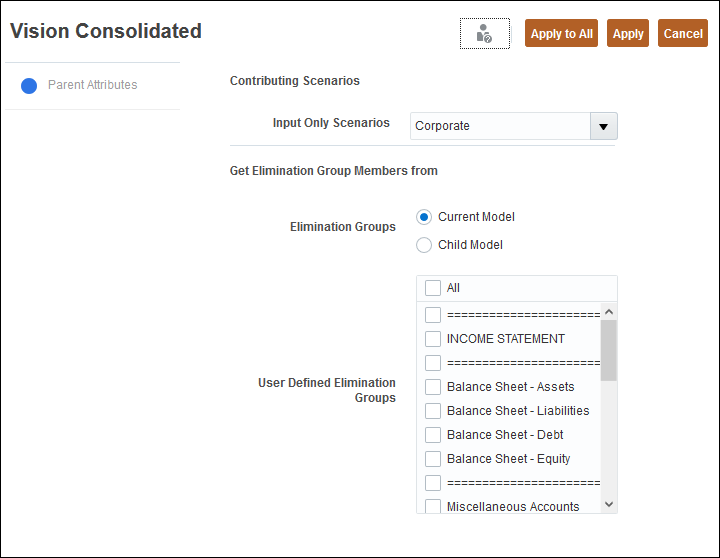
Task: Cancel the dialog
Action: click(682, 34)
